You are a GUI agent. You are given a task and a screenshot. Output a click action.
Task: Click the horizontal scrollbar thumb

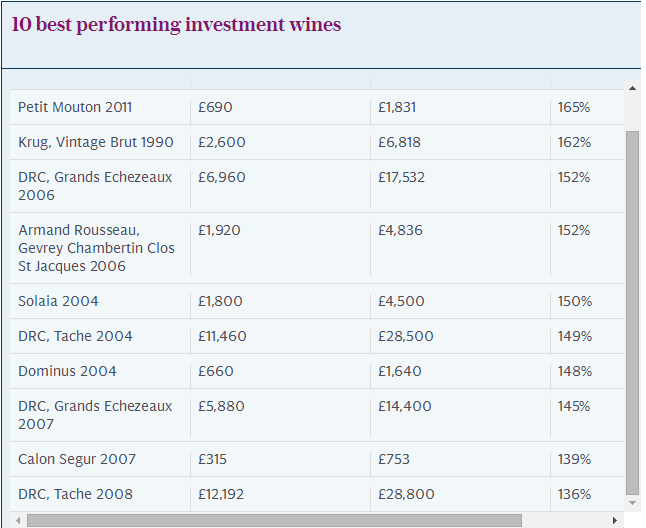(x=274, y=520)
